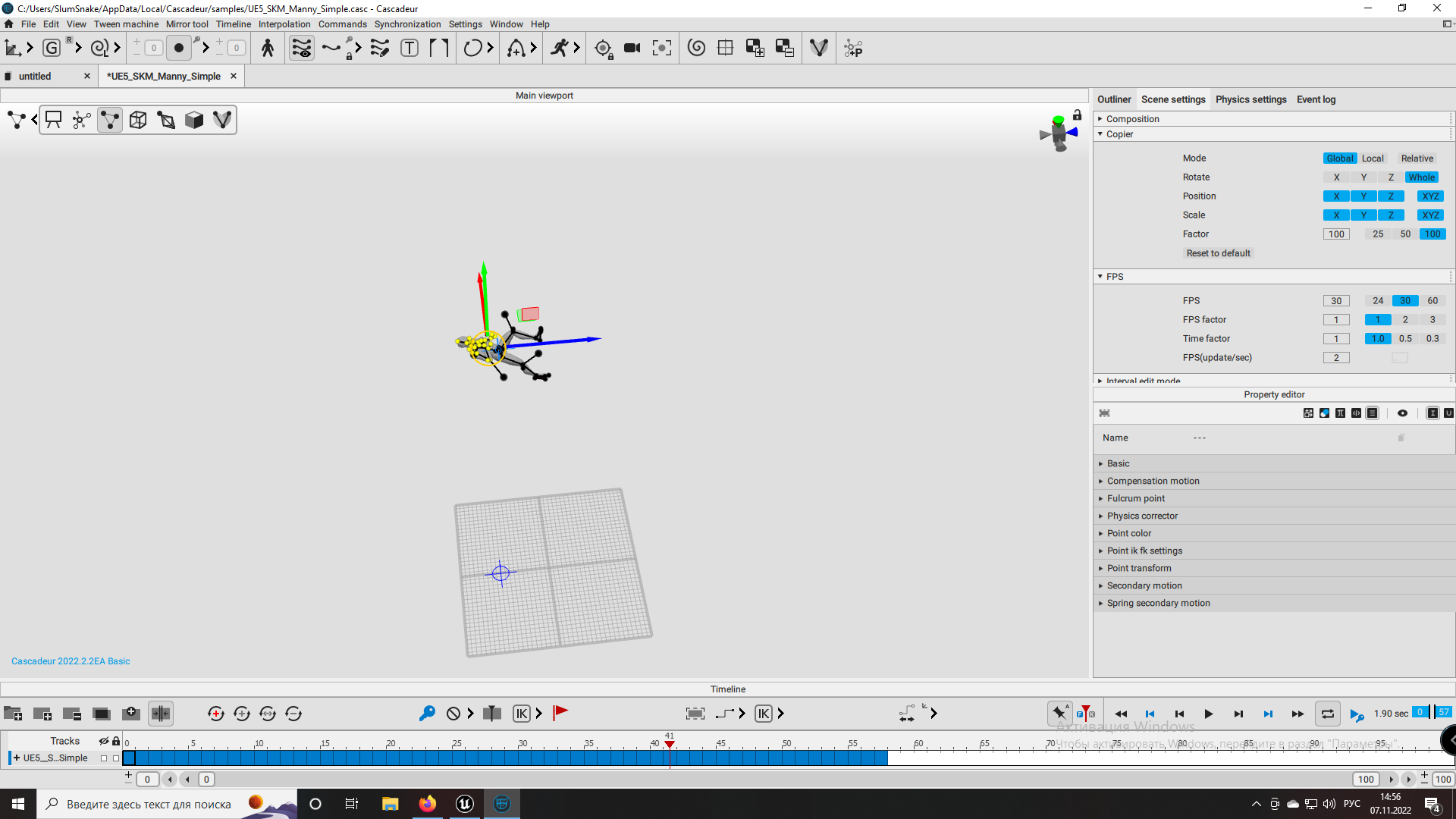Set FPS preset to 60
This screenshot has width=1456, height=819.
click(1432, 301)
